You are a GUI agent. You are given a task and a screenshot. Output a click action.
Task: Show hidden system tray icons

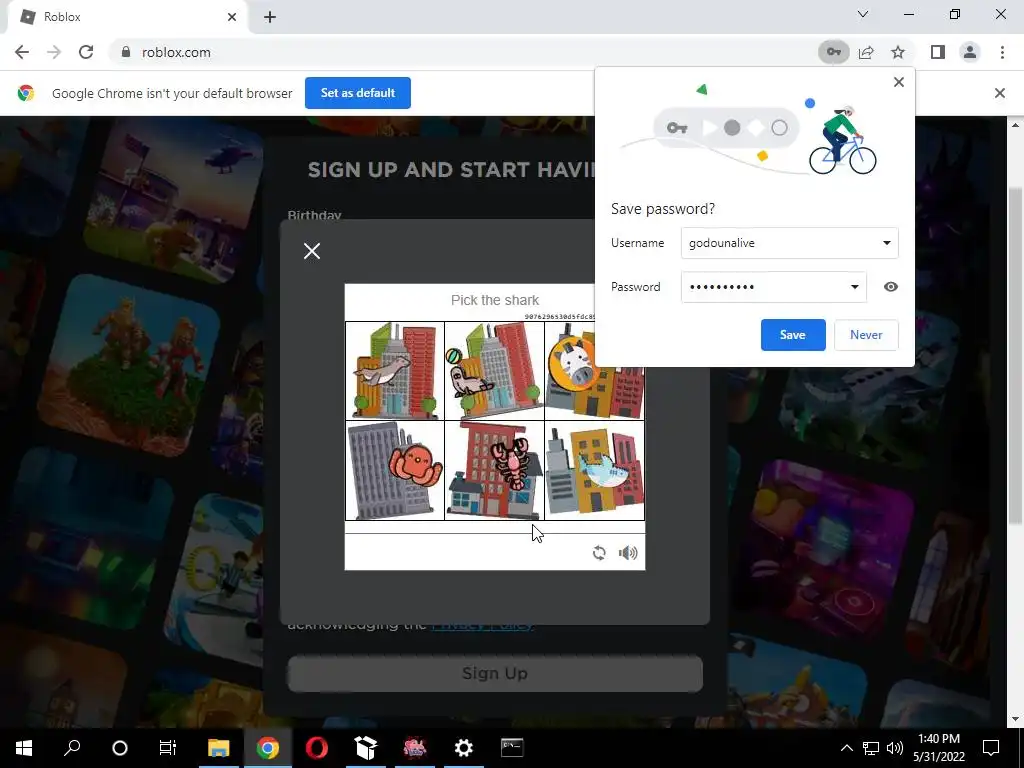tap(846, 748)
